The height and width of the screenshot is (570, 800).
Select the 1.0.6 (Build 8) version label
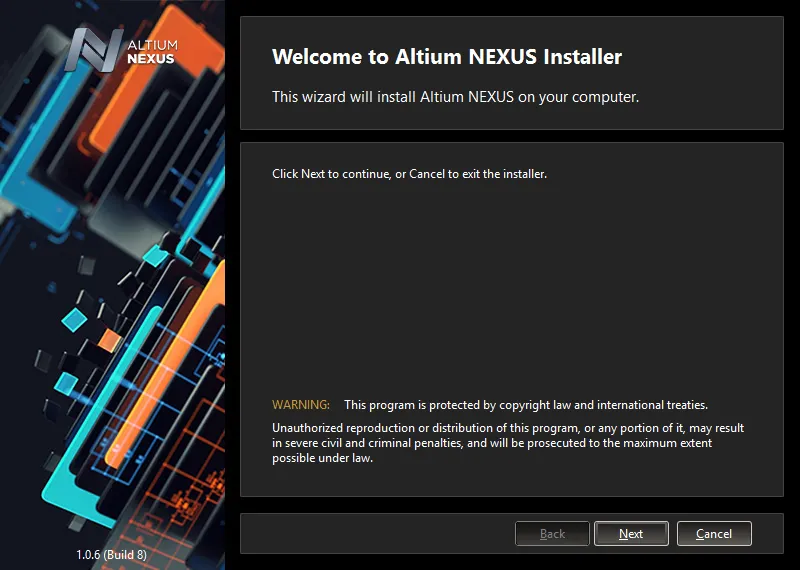[111, 554]
